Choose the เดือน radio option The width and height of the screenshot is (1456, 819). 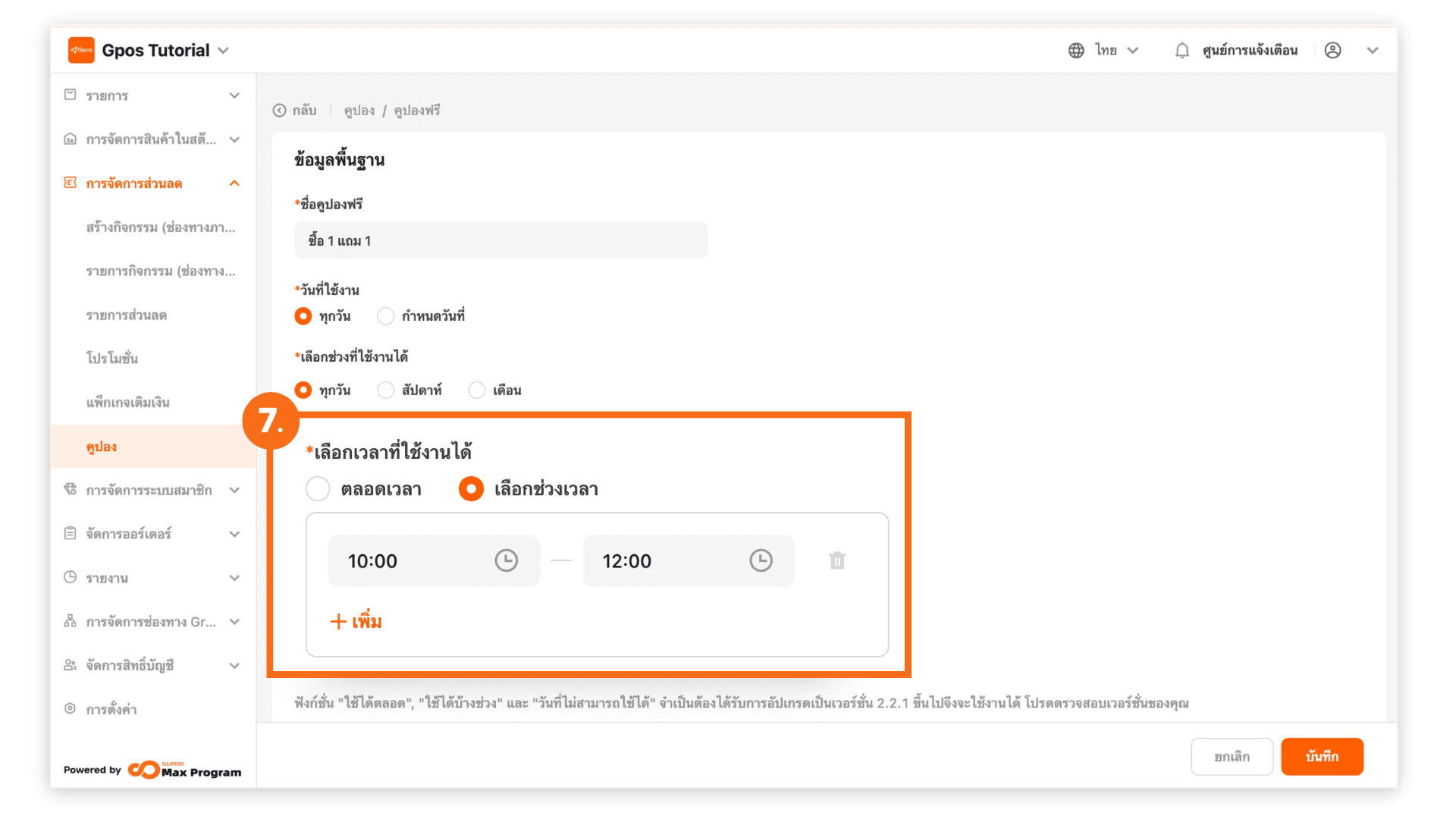[477, 390]
